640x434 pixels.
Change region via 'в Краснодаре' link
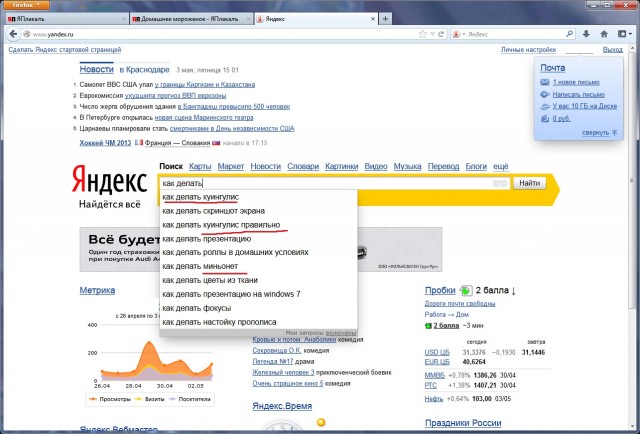click(x=146, y=69)
